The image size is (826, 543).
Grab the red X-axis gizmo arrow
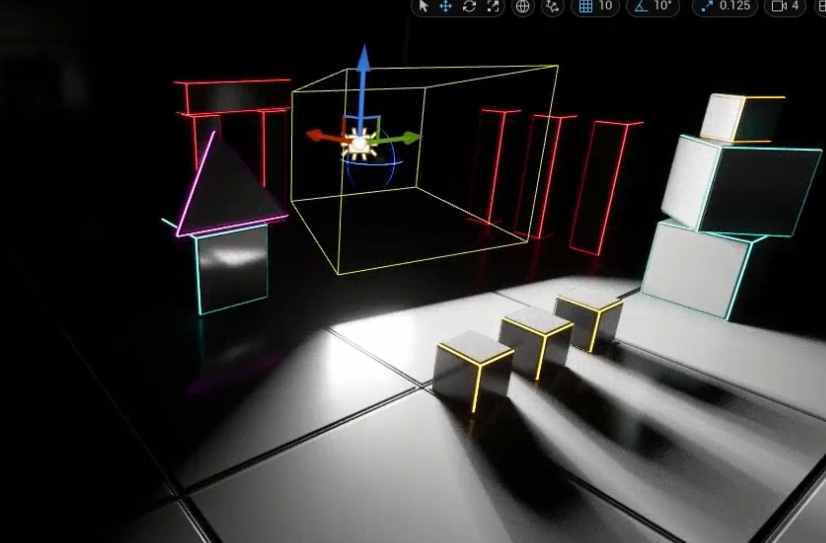click(322, 136)
